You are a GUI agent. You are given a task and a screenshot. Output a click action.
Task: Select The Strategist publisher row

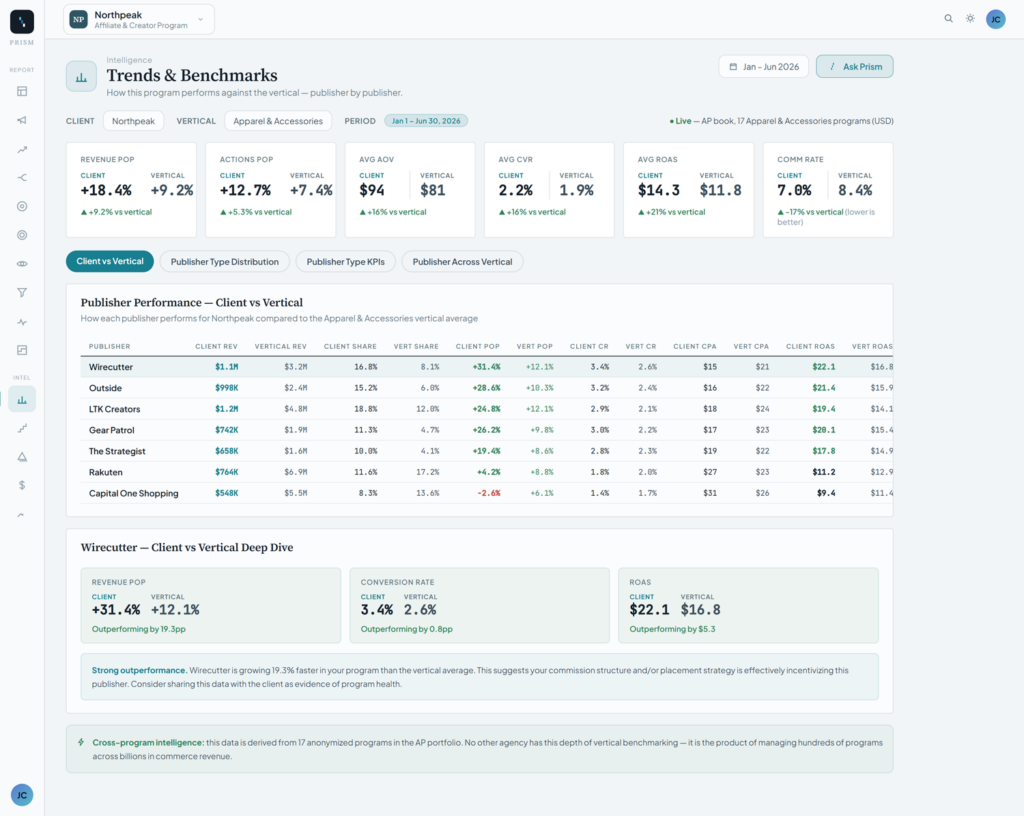487,451
